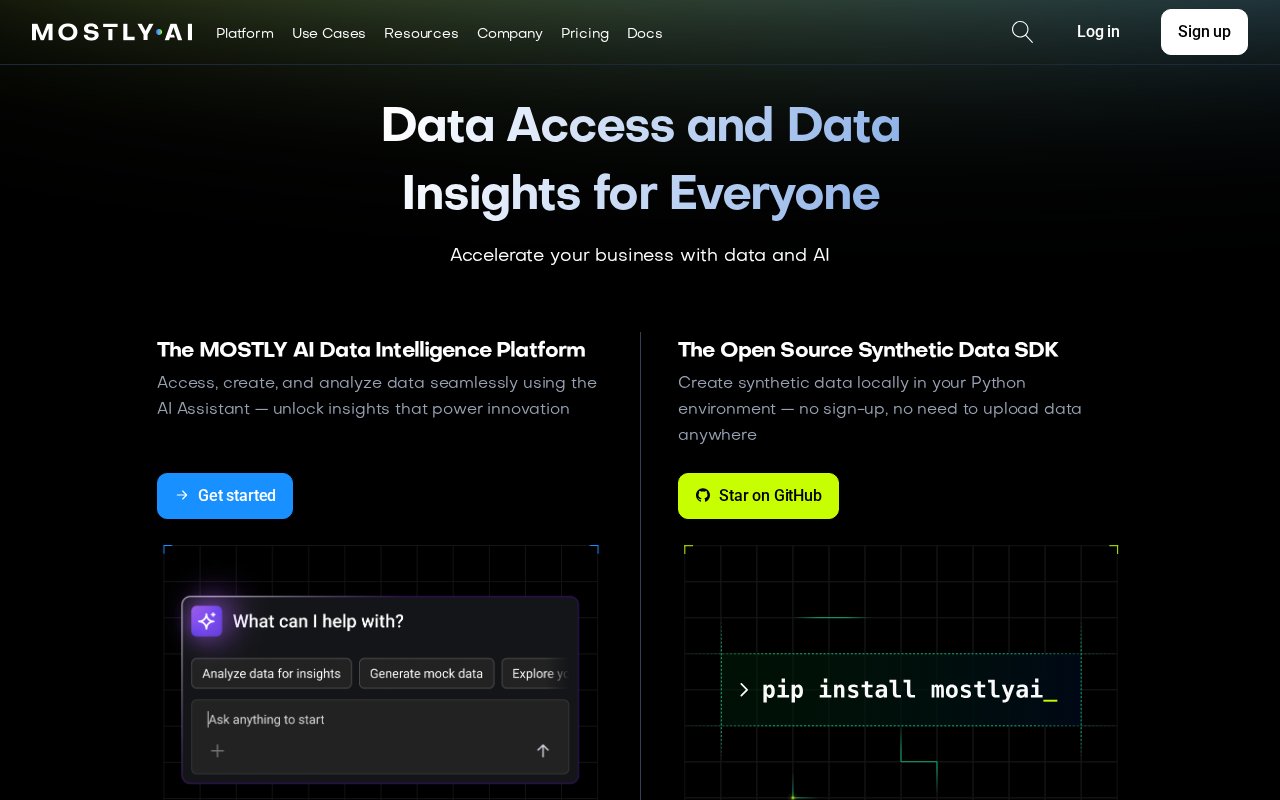The height and width of the screenshot is (800, 1280).
Task: Click the blue Get started button
Action: tap(225, 496)
